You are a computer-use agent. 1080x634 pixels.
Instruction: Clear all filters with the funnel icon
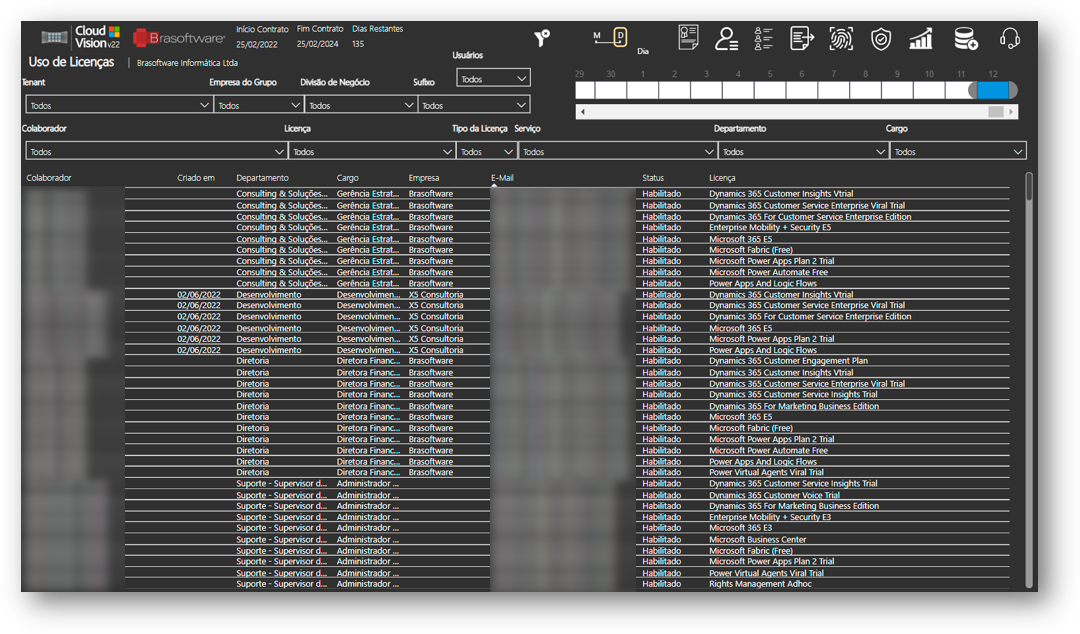(542, 38)
